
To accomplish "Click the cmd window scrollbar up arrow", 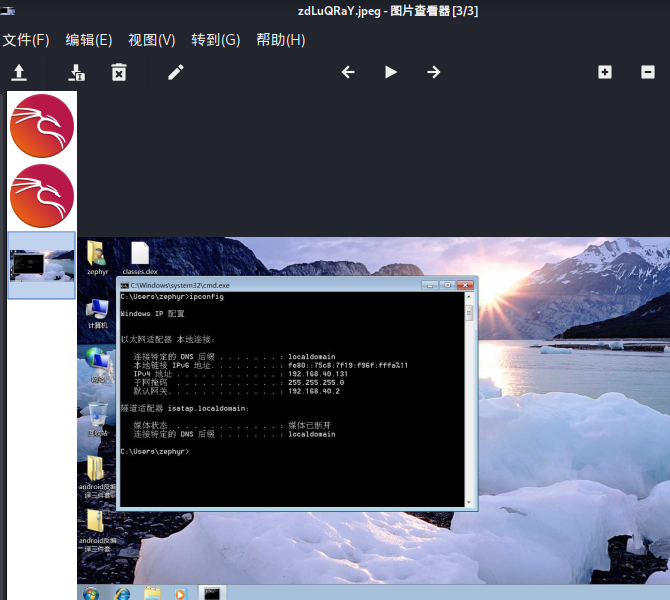I will [469, 297].
